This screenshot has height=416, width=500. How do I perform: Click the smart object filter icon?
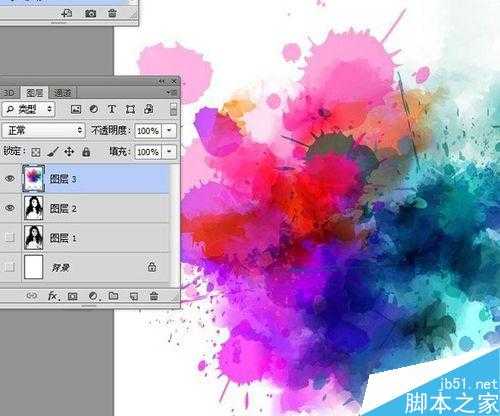click(x=149, y=109)
